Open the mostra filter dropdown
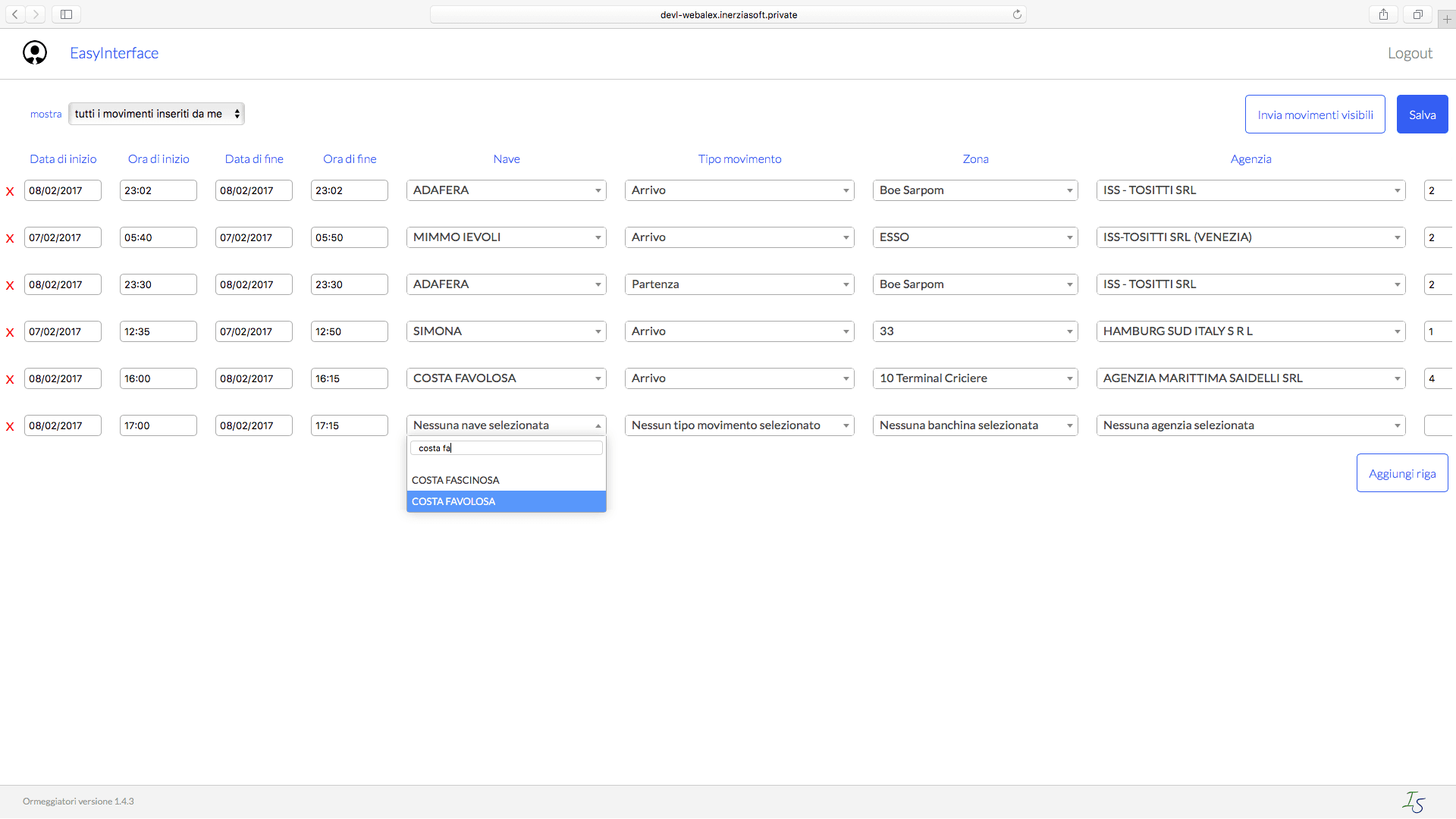1456x819 pixels. pyautogui.click(x=155, y=113)
